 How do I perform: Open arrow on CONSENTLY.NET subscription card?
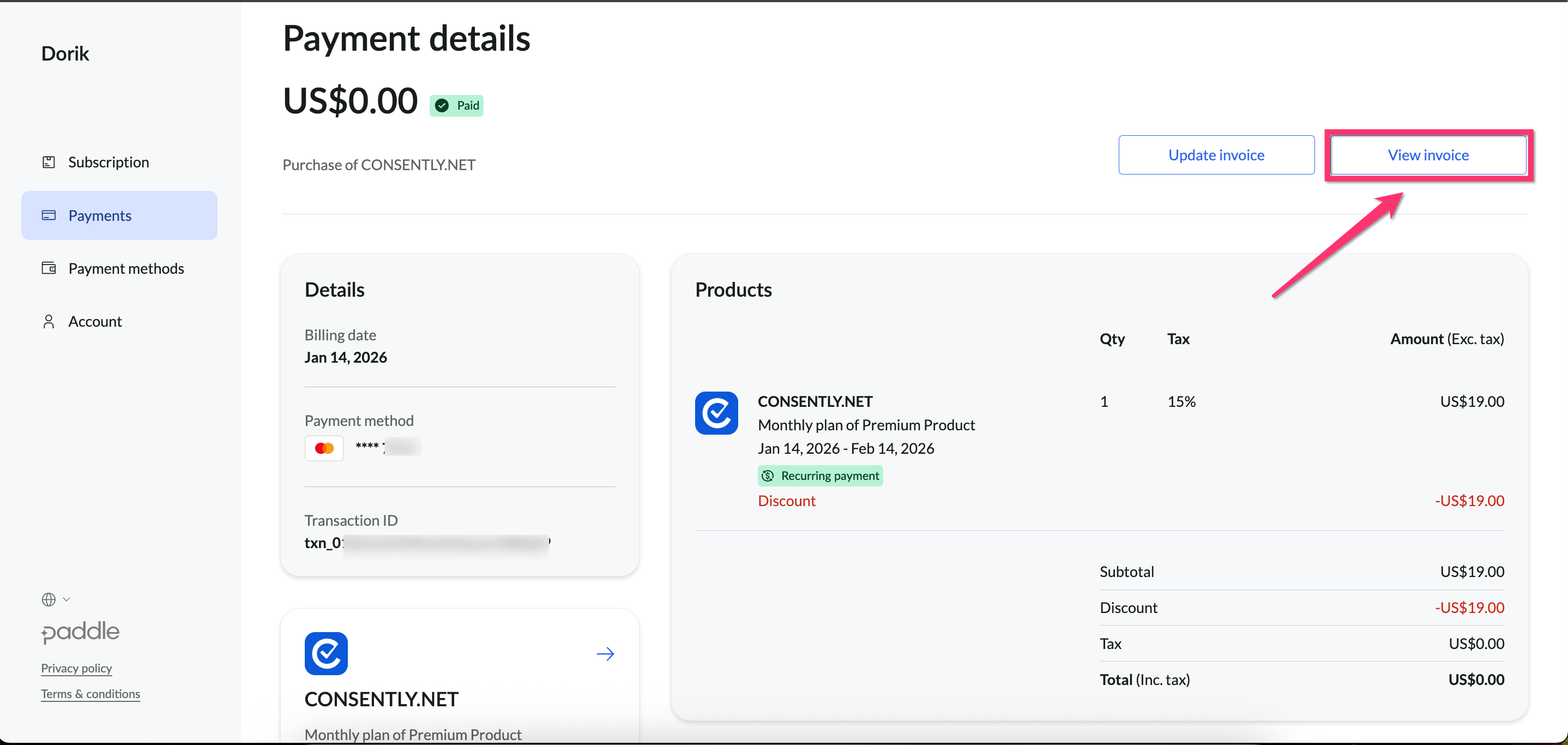tap(605, 654)
